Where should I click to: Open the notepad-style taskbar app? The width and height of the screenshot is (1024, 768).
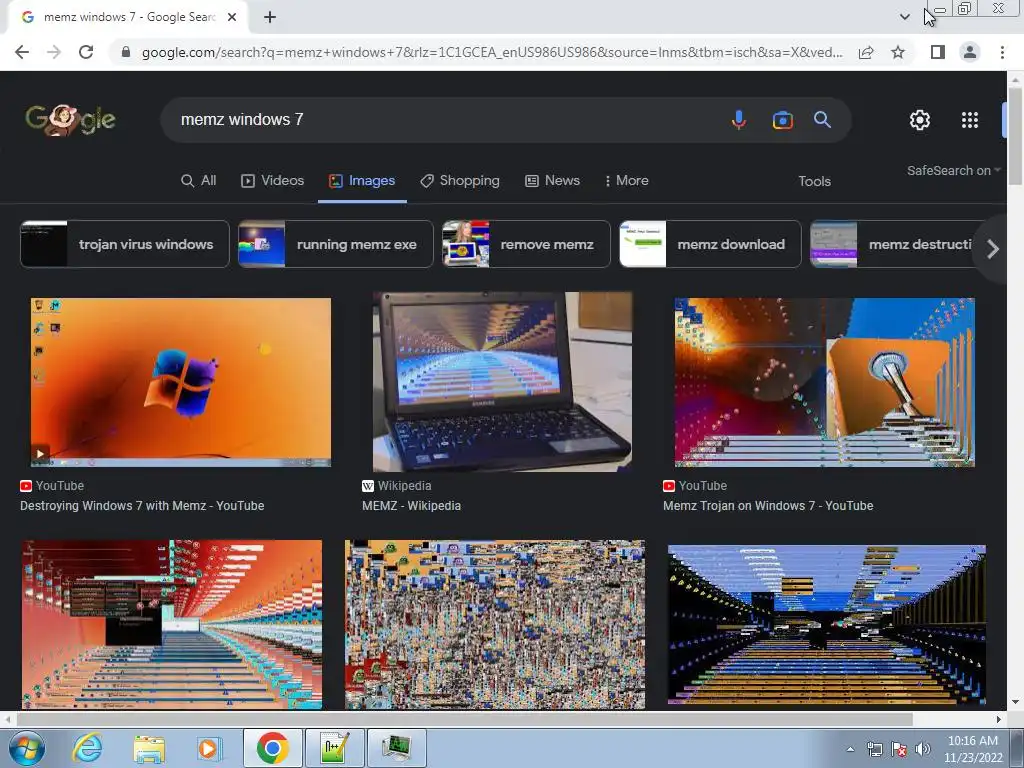click(334, 748)
